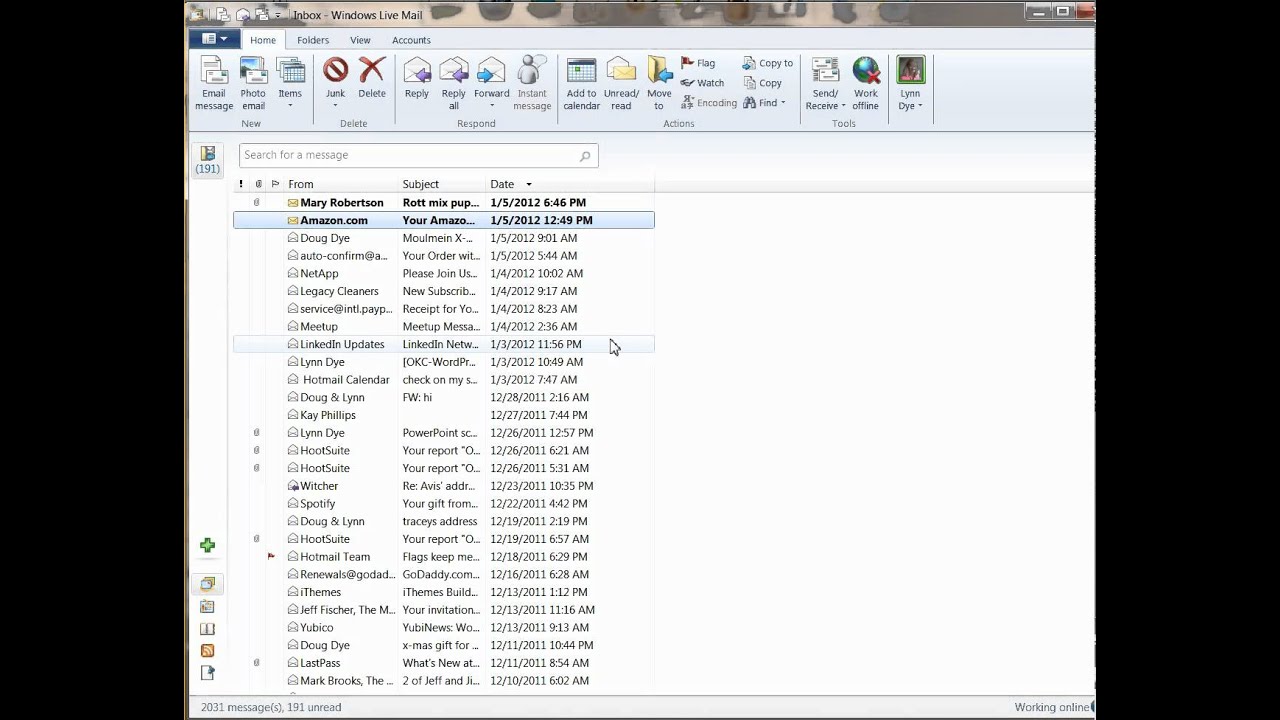This screenshot has width=1280, height=720.
Task: Compose a new Email message
Action: tap(214, 84)
